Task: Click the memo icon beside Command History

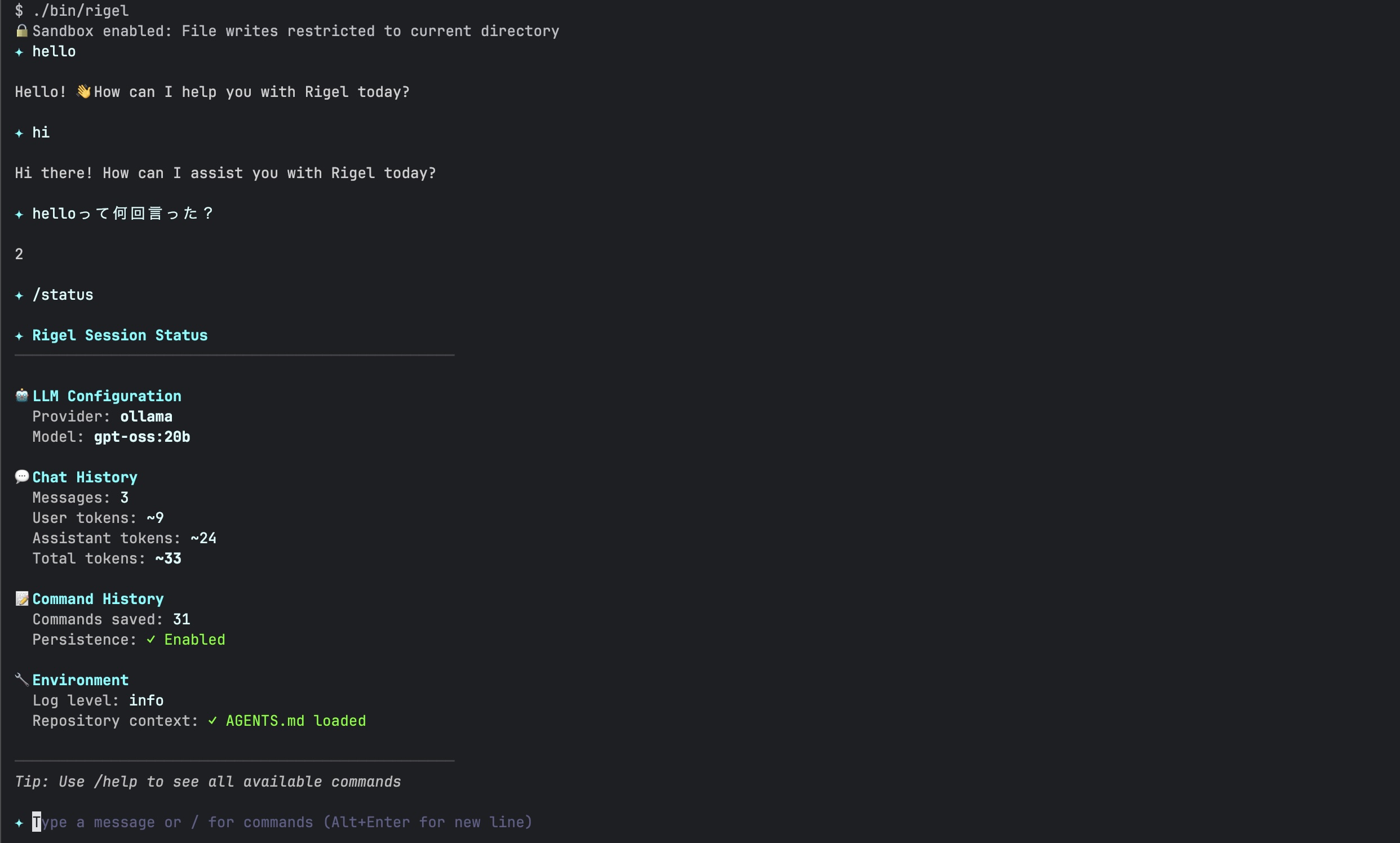Action: 21,598
